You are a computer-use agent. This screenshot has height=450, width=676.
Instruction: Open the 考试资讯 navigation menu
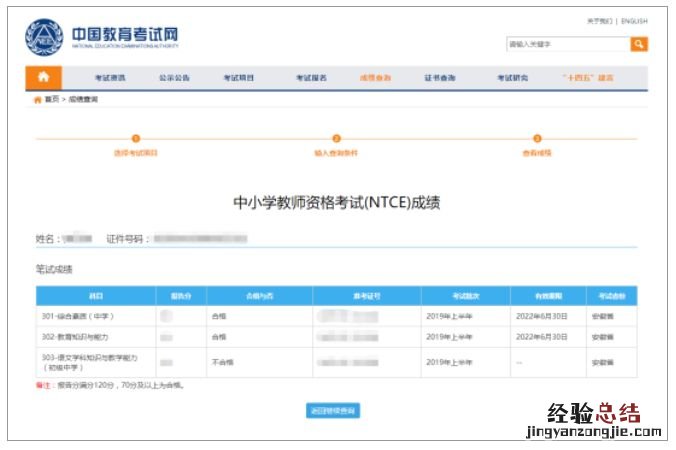tap(110, 78)
